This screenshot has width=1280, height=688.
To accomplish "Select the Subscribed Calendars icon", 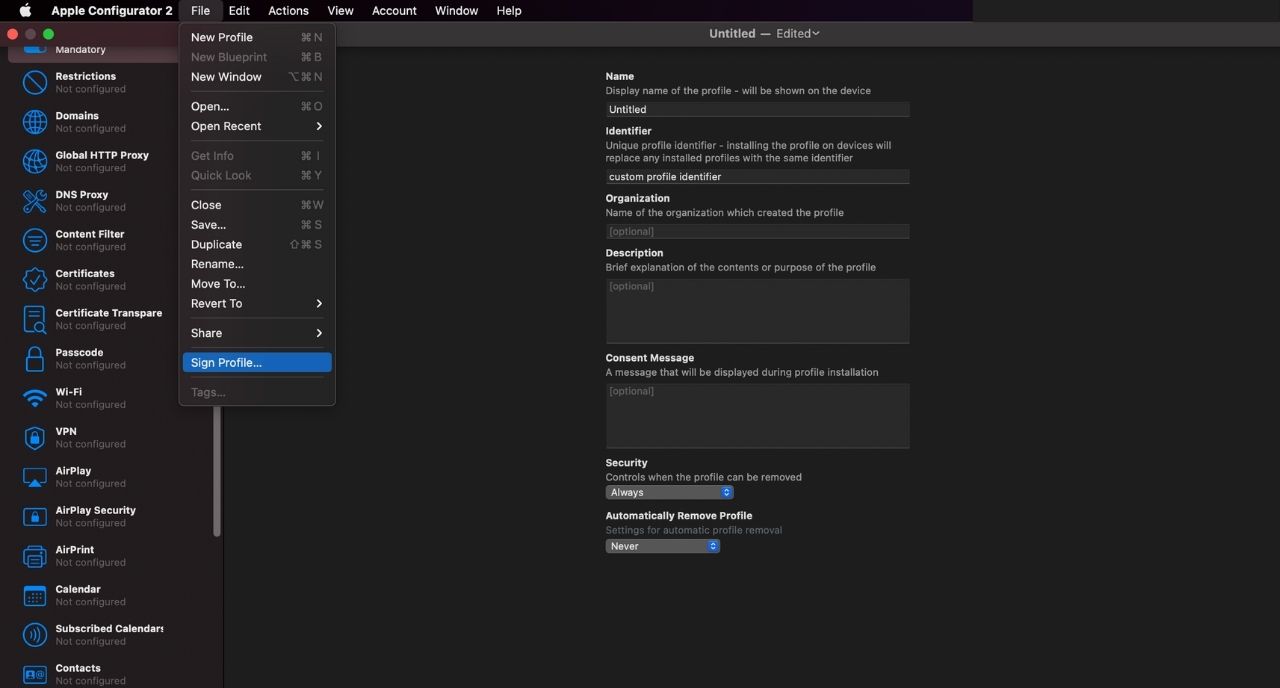I will click(35, 635).
